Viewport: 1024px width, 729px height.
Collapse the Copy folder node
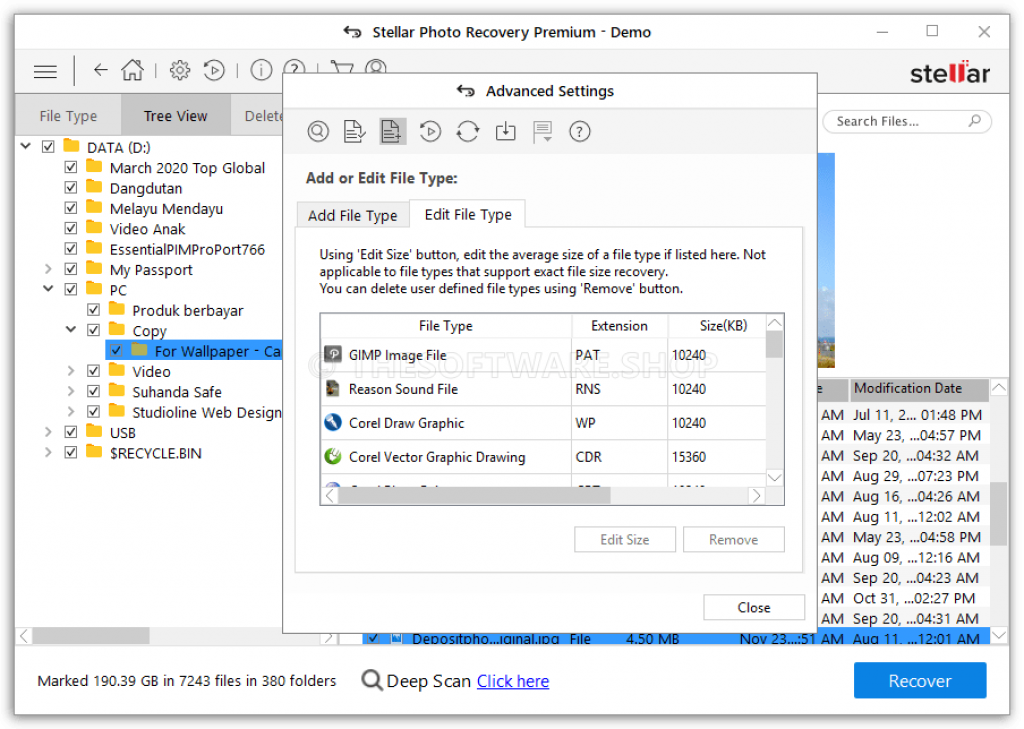pyautogui.click(x=71, y=329)
